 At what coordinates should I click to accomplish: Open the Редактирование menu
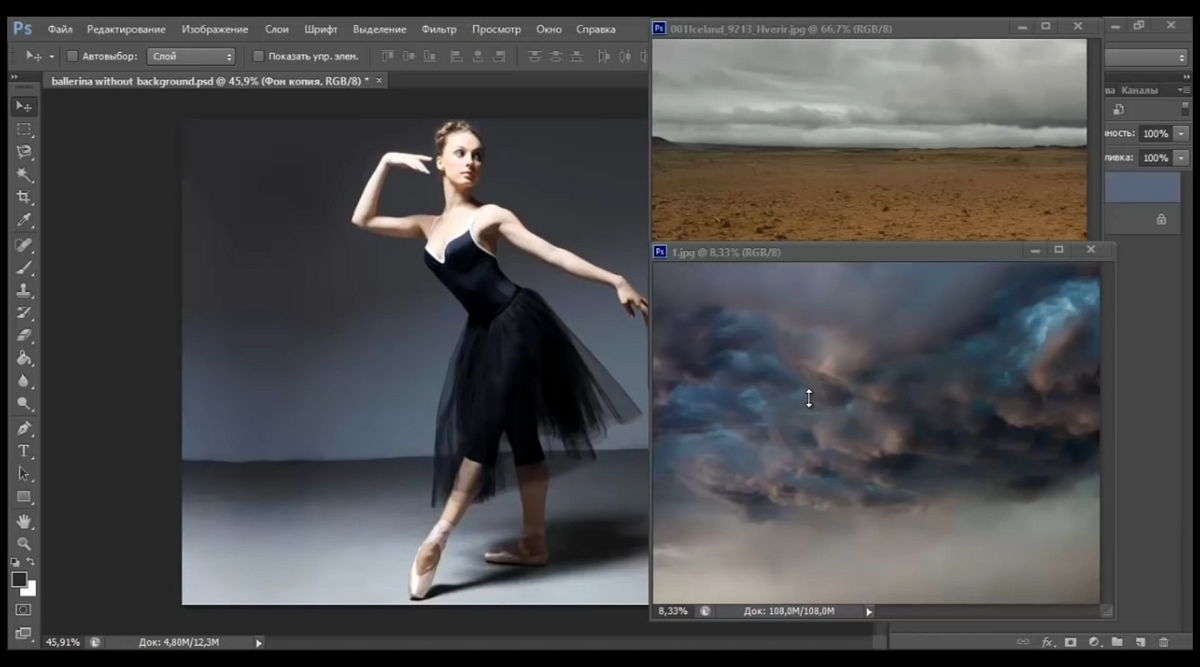pos(126,30)
